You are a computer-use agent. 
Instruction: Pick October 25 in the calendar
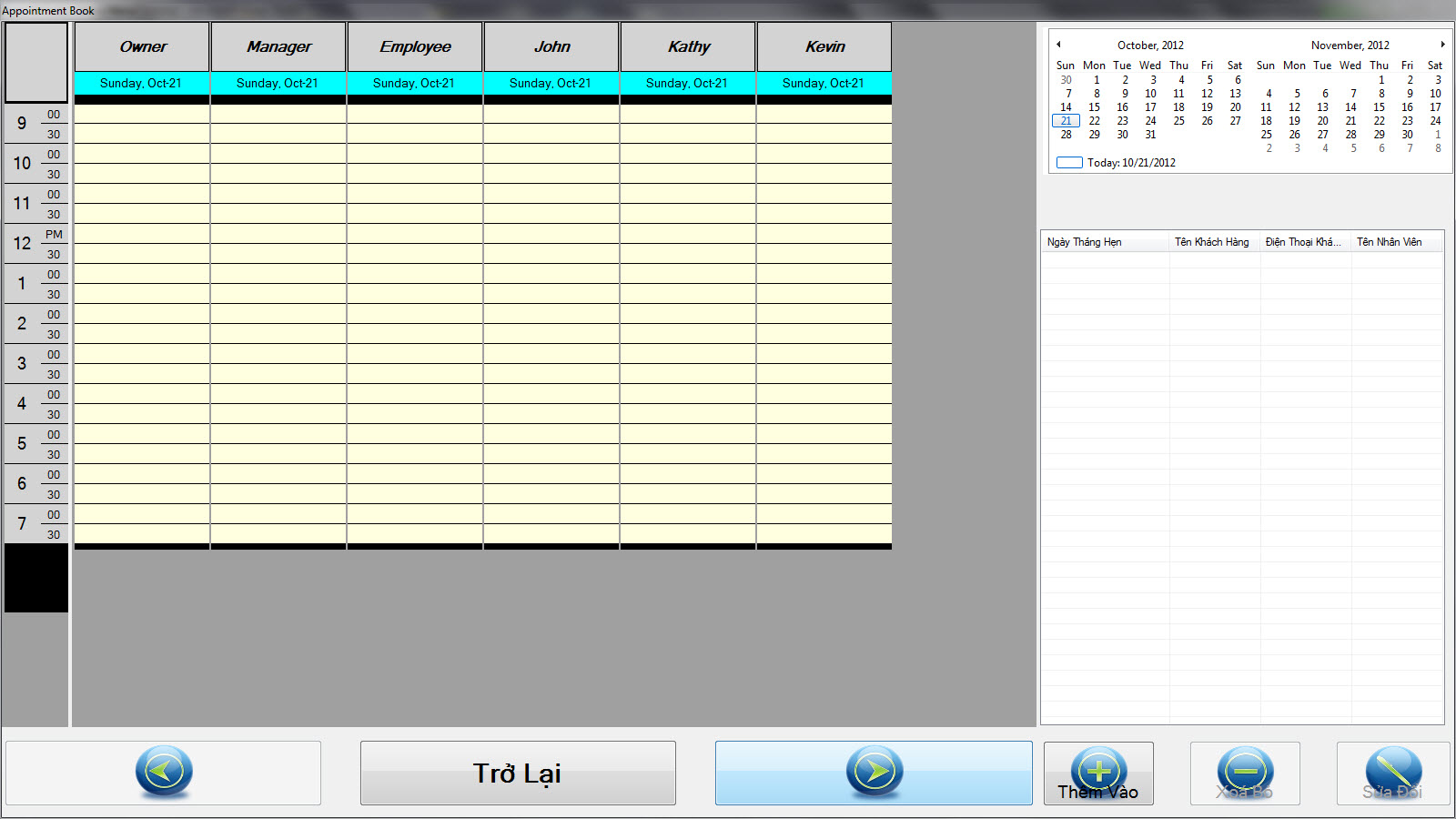1178,121
